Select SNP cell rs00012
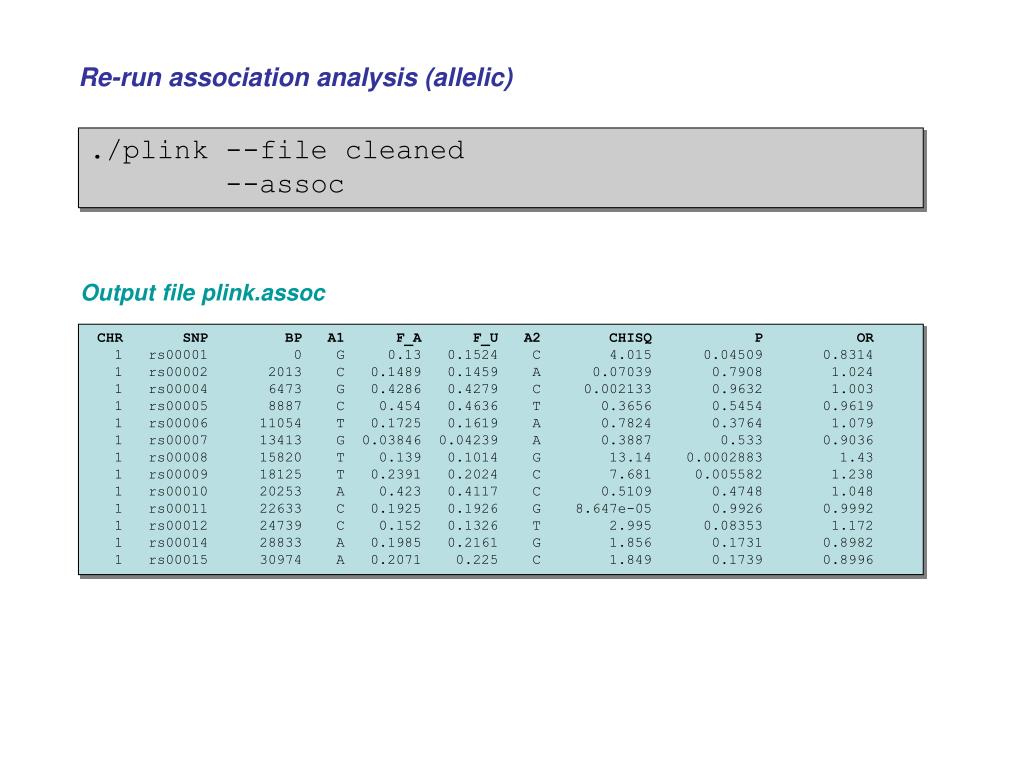The image size is (1024, 768). coord(178,525)
